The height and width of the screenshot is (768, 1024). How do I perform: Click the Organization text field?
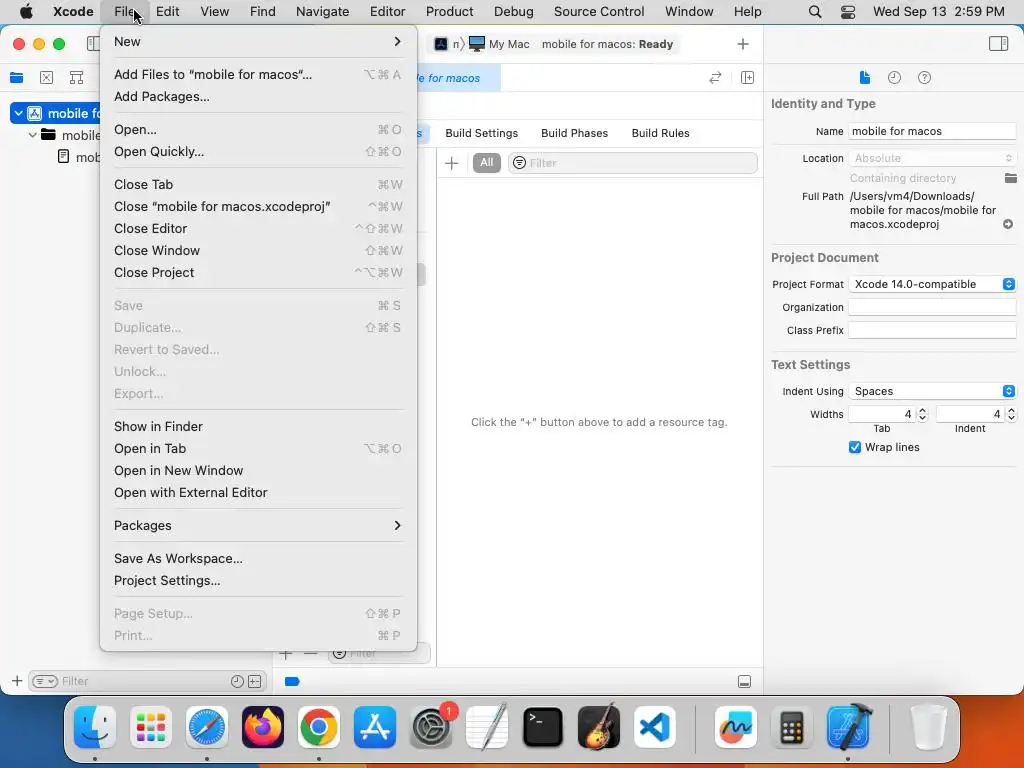932,307
